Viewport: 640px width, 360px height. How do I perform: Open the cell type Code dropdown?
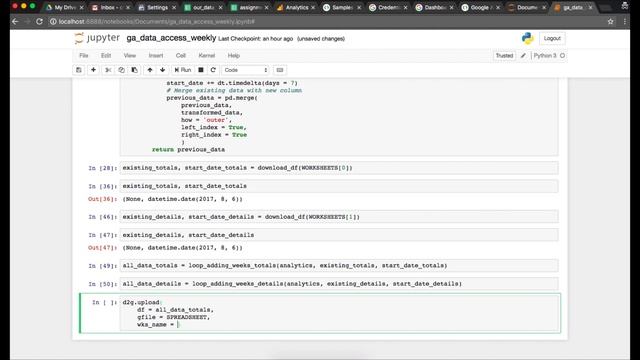coord(246,70)
